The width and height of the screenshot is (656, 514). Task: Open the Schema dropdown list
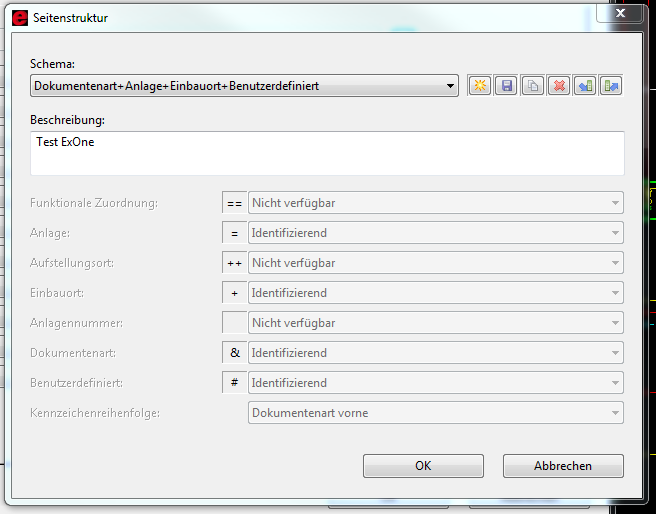tap(244, 86)
